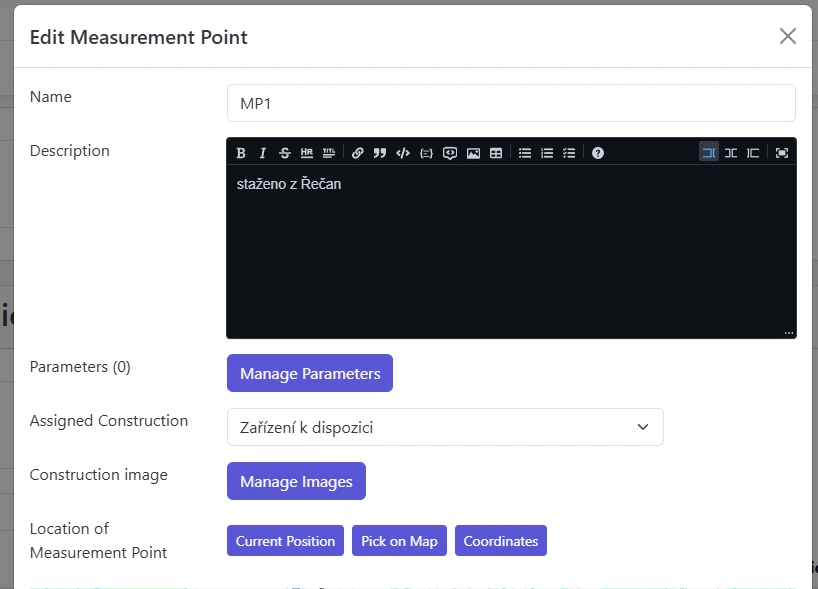Insert a table in the description editor

pos(495,152)
